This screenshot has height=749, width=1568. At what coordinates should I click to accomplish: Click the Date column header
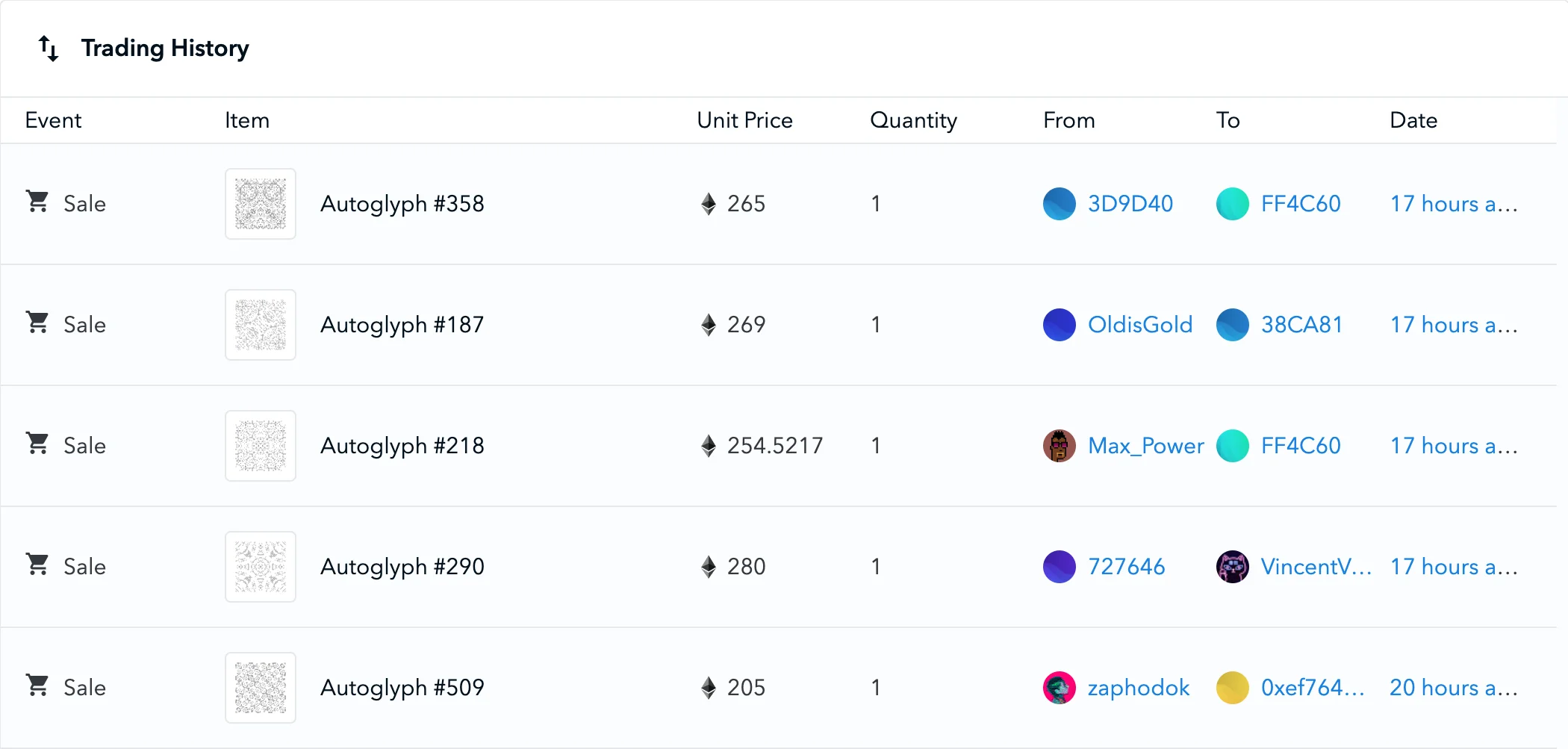click(1413, 120)
